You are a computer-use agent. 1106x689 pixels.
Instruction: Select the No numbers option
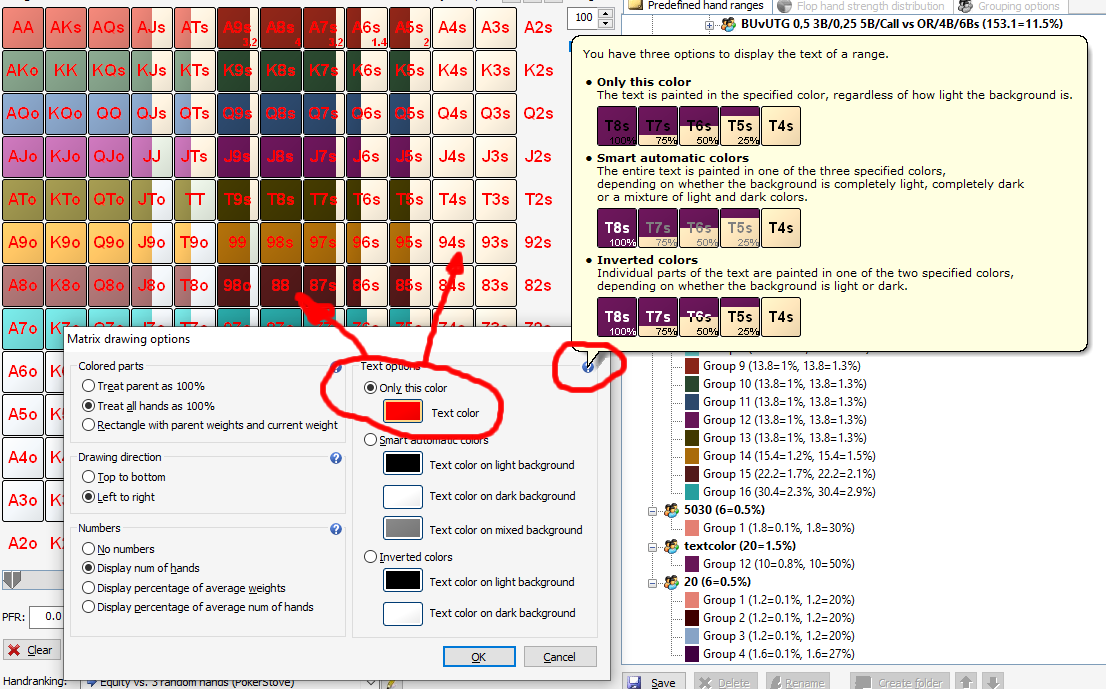click(118, 549)
